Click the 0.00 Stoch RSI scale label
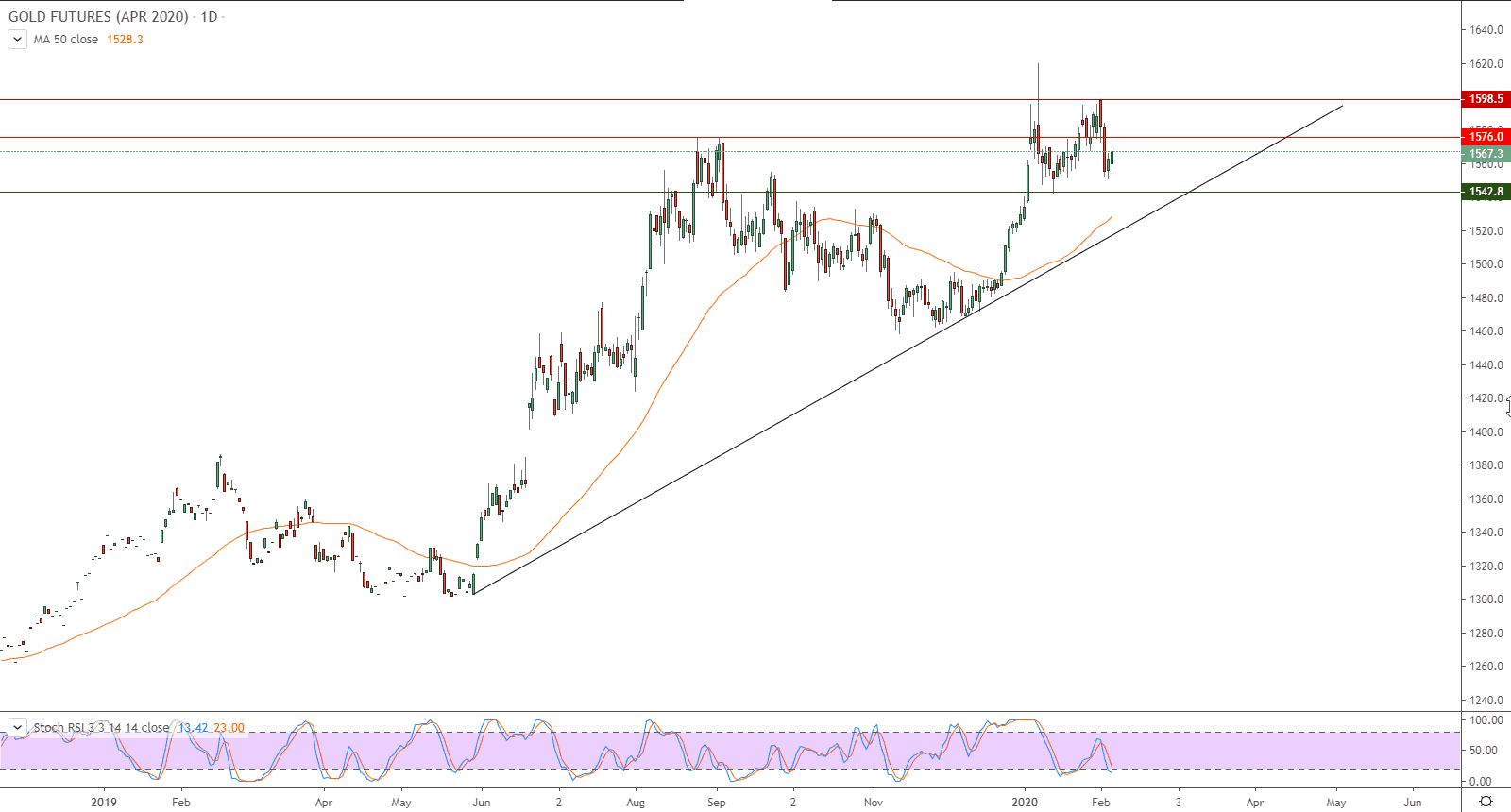The width and height of the screenshot is (1511, 812). point(1482,782)
